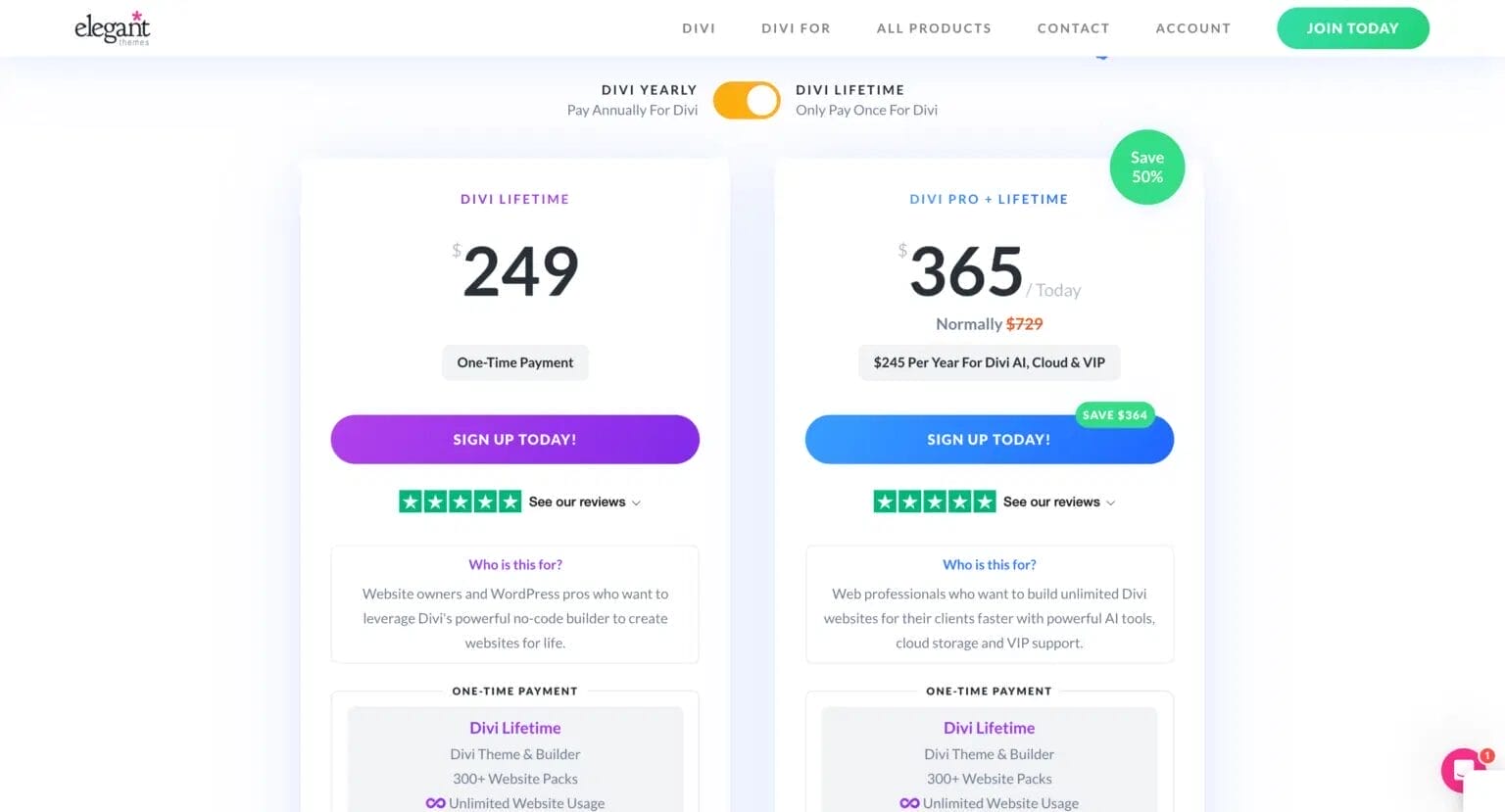Click infinity icon in Divi Lifetime card
Viewport: 1505px width, 812px height.
click(436, 803)
